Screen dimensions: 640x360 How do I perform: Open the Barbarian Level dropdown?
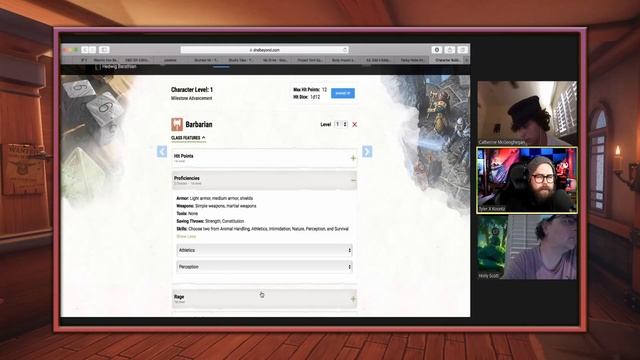click(341, 124)
